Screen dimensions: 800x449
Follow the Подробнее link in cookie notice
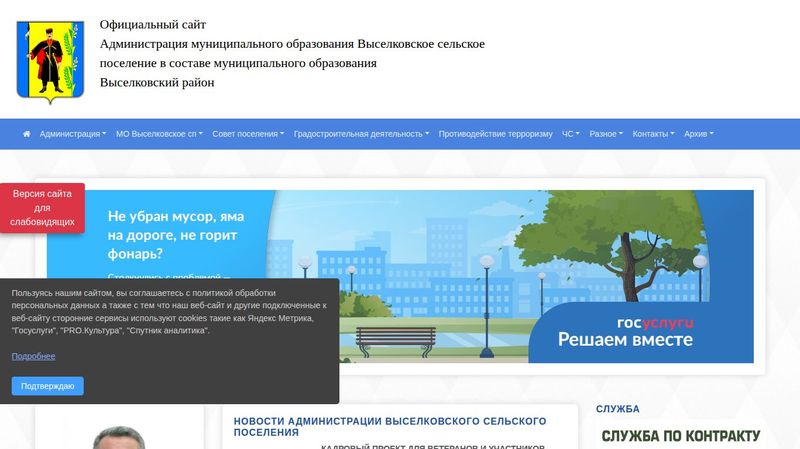33,356
